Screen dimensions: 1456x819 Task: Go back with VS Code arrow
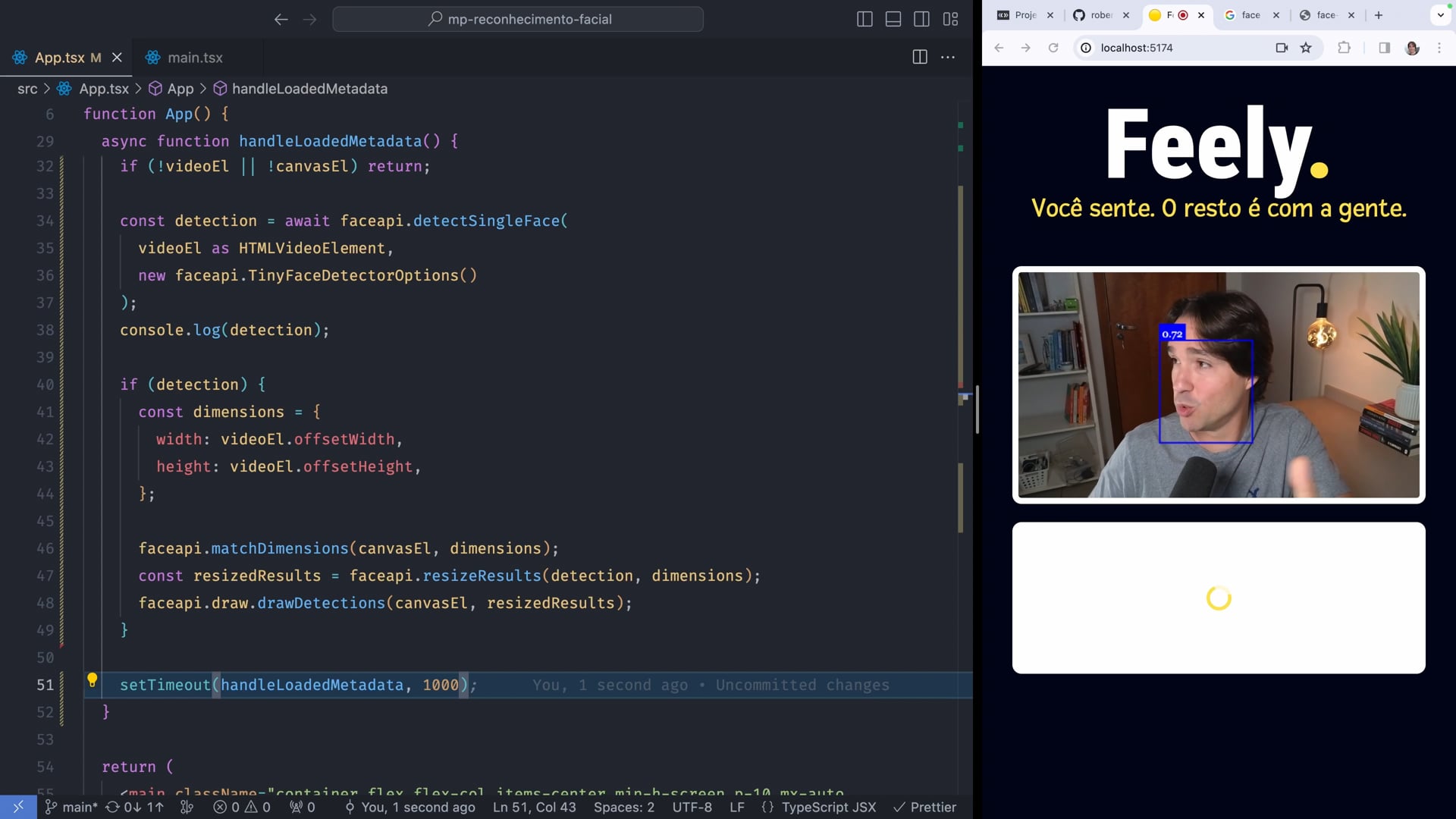(281, 20)
